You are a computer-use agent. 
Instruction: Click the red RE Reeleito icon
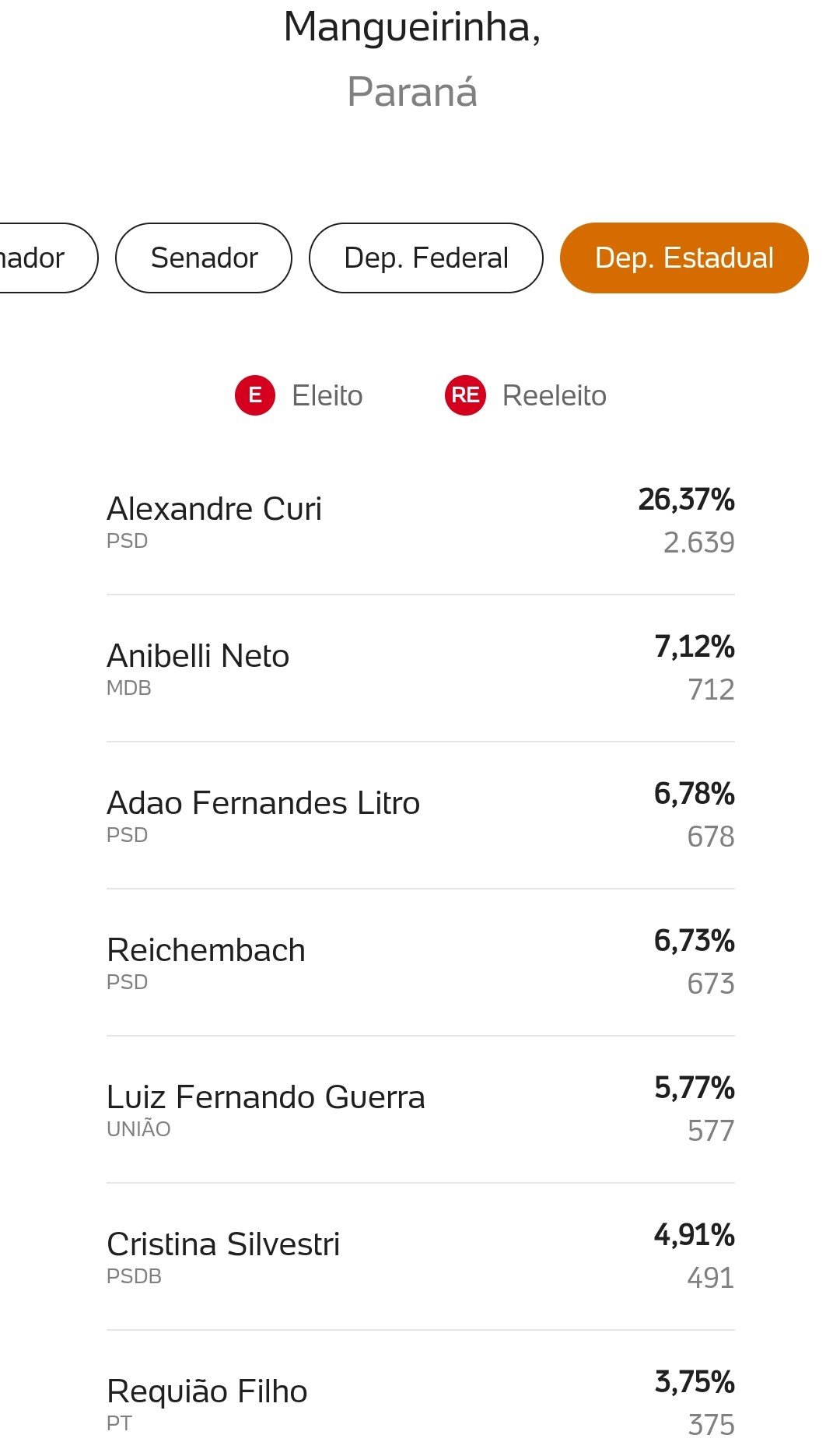click(465, 395)
